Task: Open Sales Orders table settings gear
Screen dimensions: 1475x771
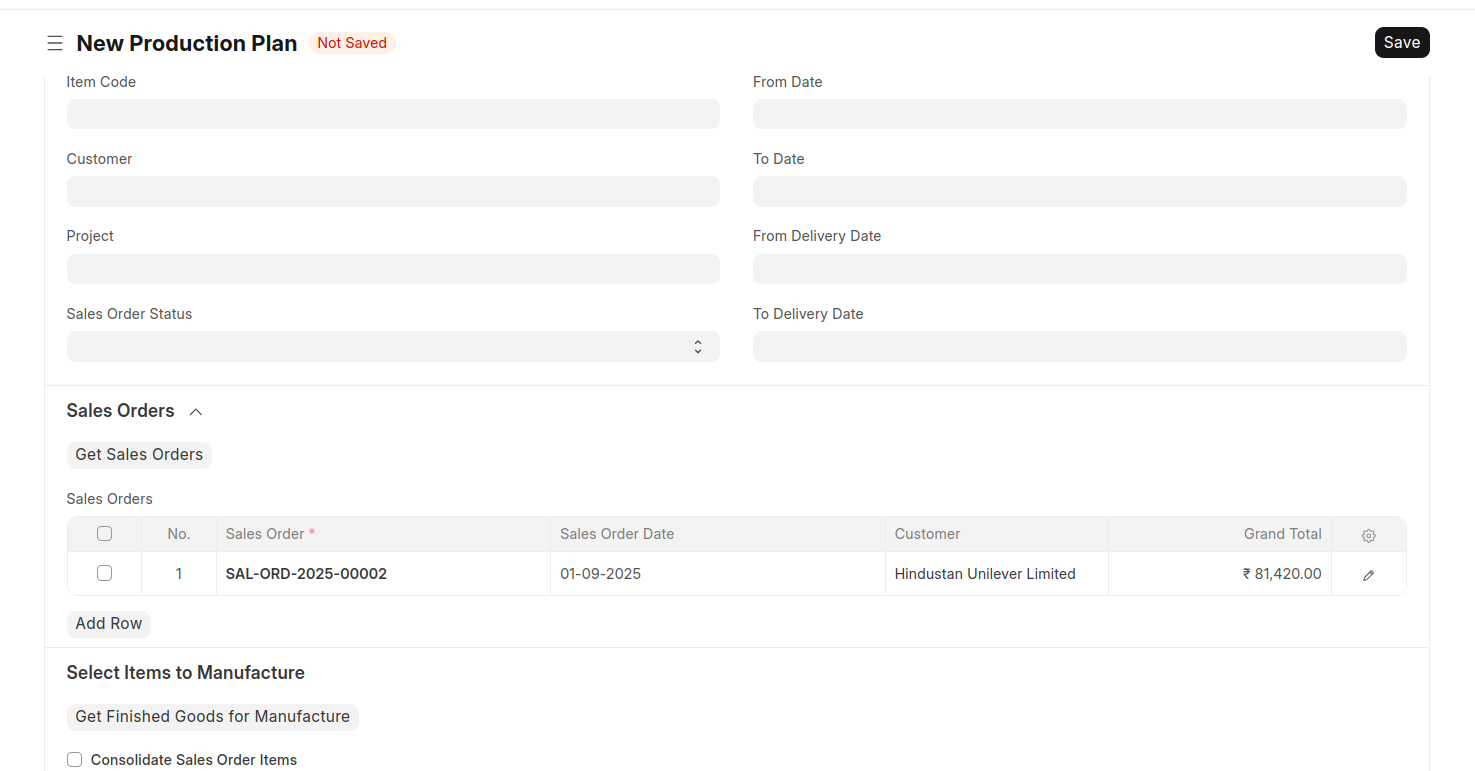Action: point(1368,535)
